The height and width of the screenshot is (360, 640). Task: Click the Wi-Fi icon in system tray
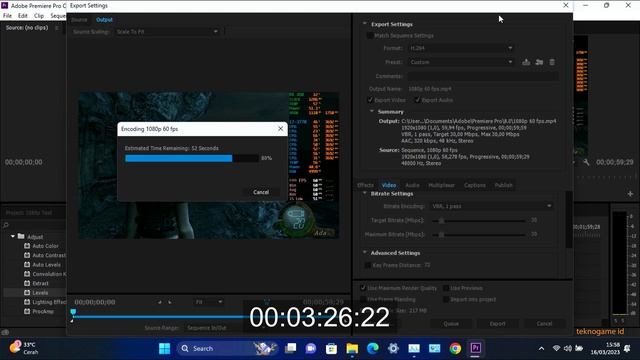pyautogui.click(x=556, y=348)
